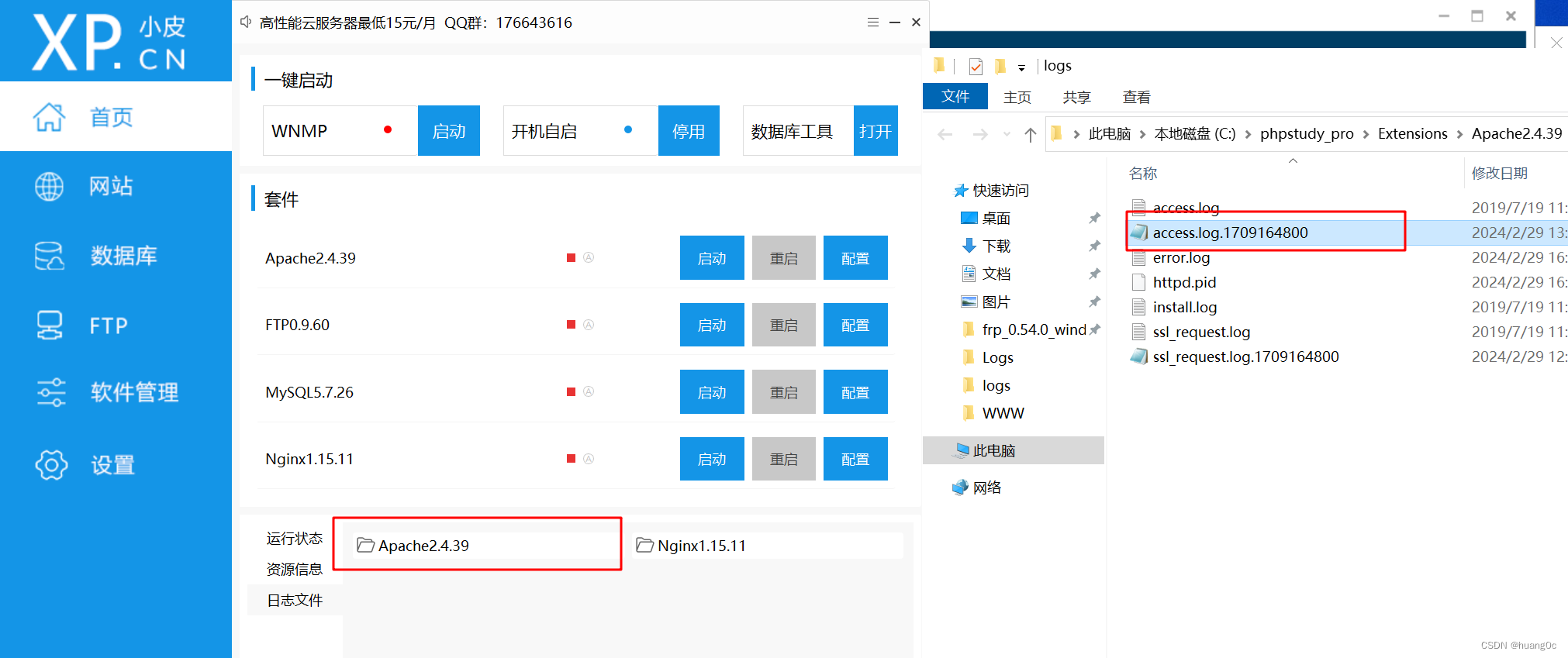Image resolution: width=1568 pixels, height=658 pixels.
Task: Open phpstudy hamburger menu icon
Action: coord(873,22)
